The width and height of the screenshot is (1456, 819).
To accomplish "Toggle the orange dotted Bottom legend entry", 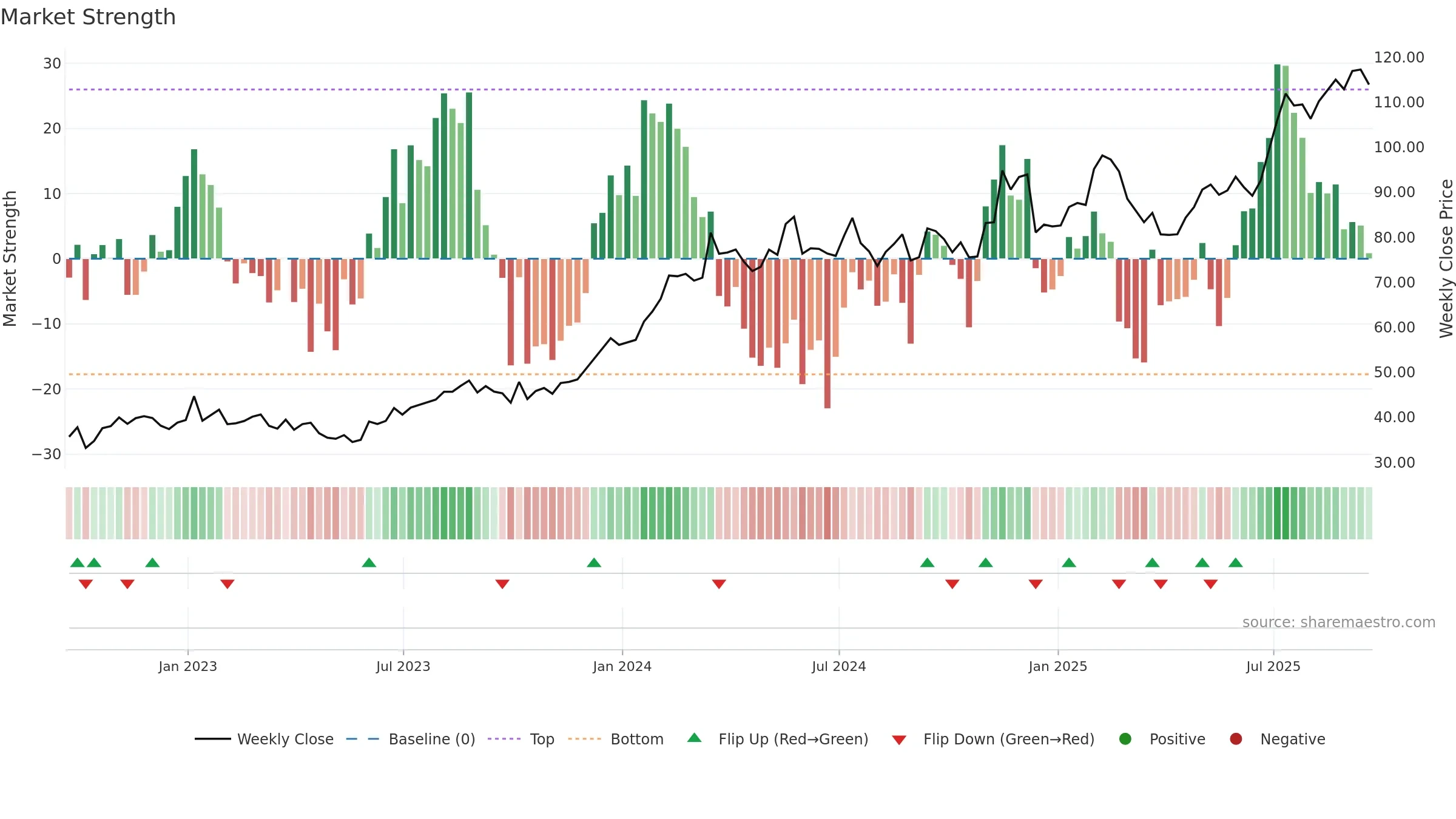I will [616, 739].
